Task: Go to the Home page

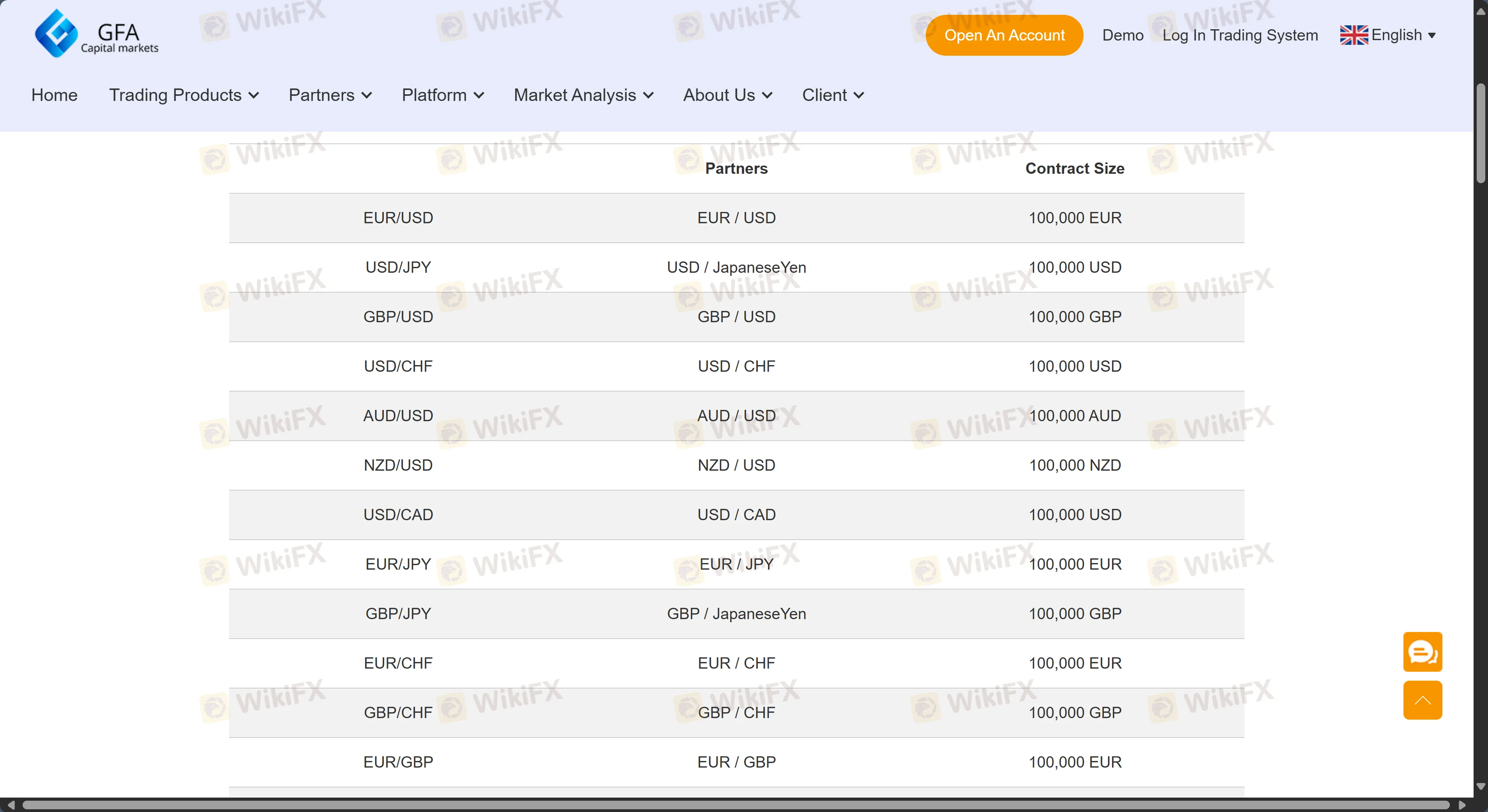Action: point(54,95)
